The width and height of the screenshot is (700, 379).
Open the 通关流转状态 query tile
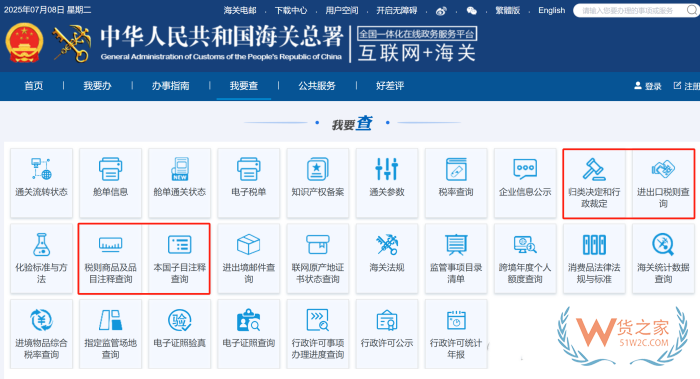tap(42, 183)
